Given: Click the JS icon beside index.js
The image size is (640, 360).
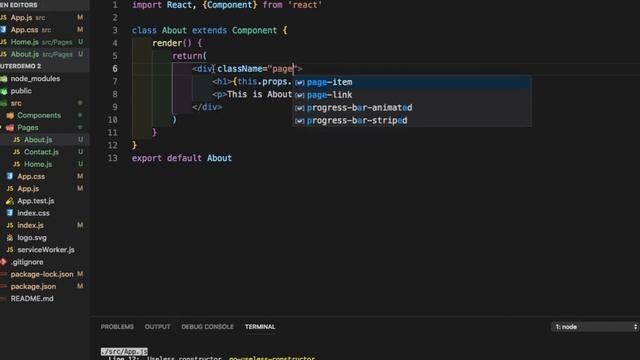Looking at the screenshot, I should [x=10, y=225].
